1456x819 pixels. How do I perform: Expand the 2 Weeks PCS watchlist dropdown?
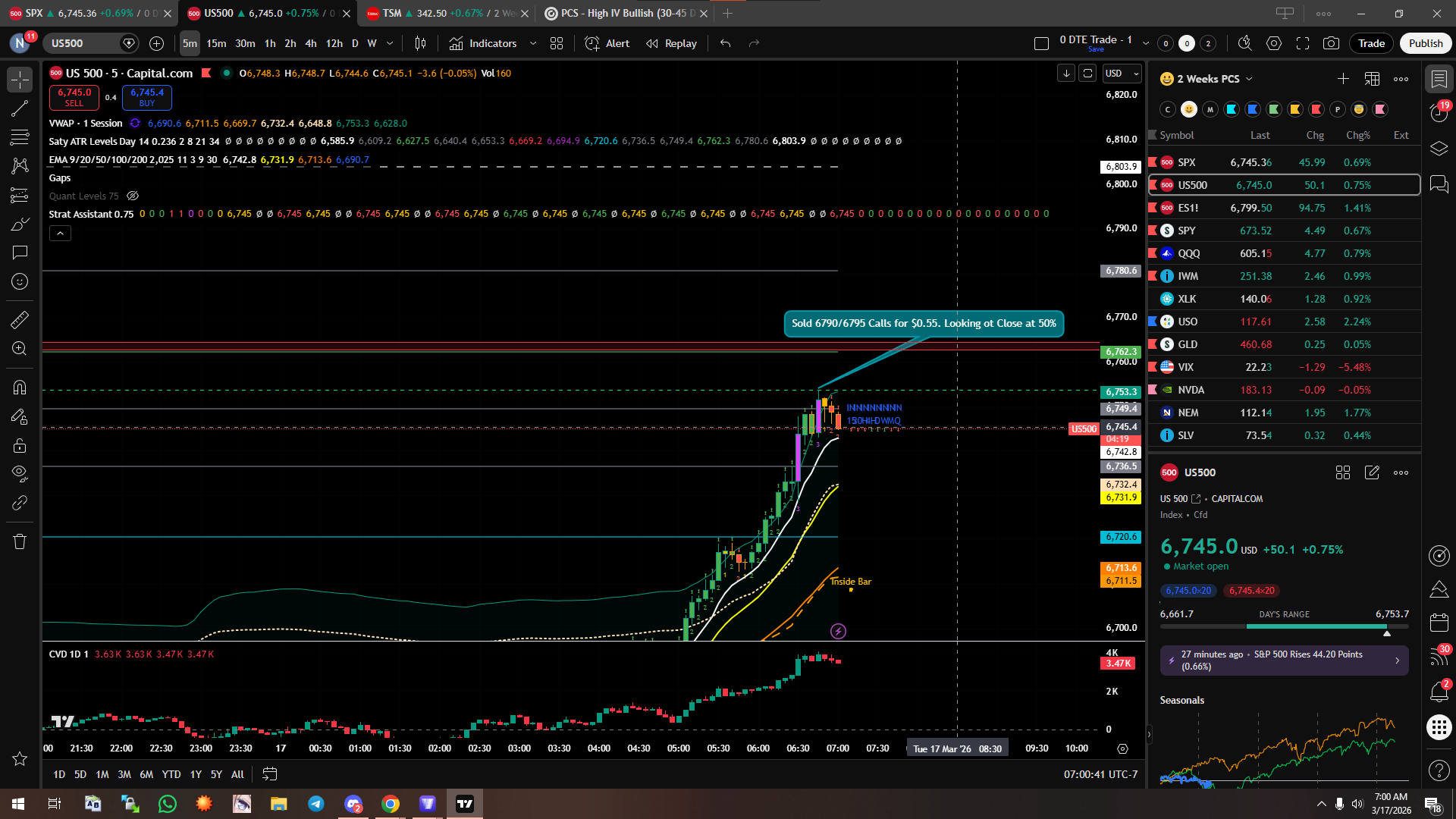click(1249, 79)
